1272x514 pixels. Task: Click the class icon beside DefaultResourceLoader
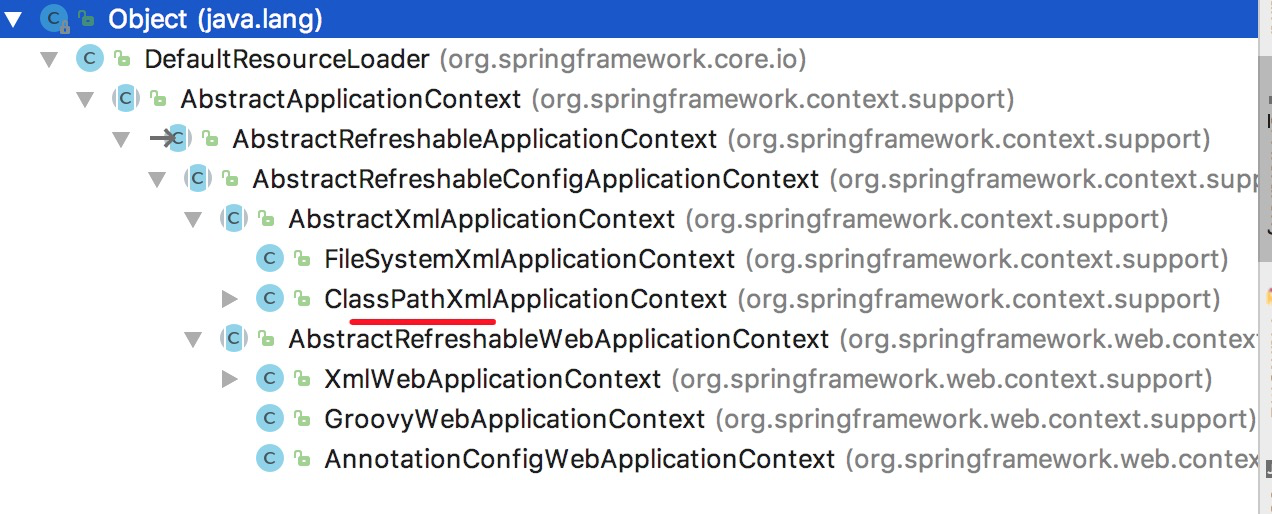90,59
